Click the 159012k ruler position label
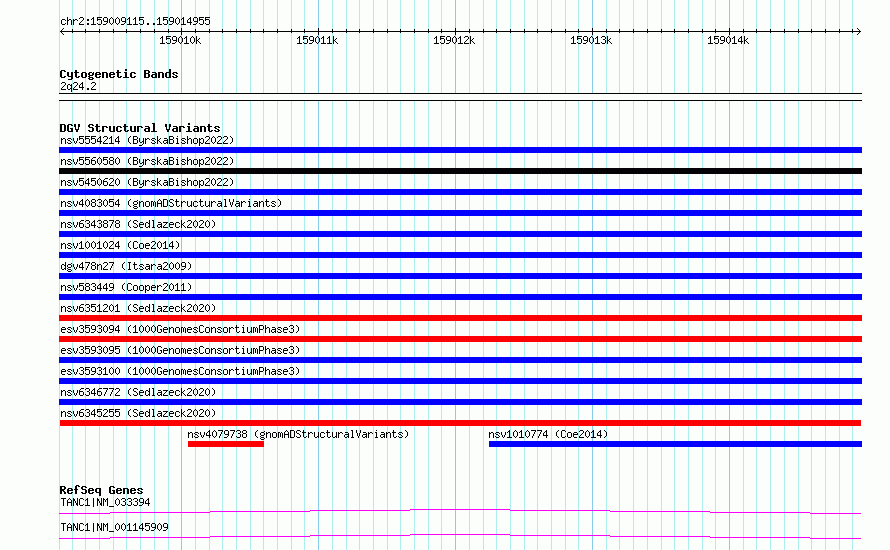890x550 pixels. tap(454, 40)
